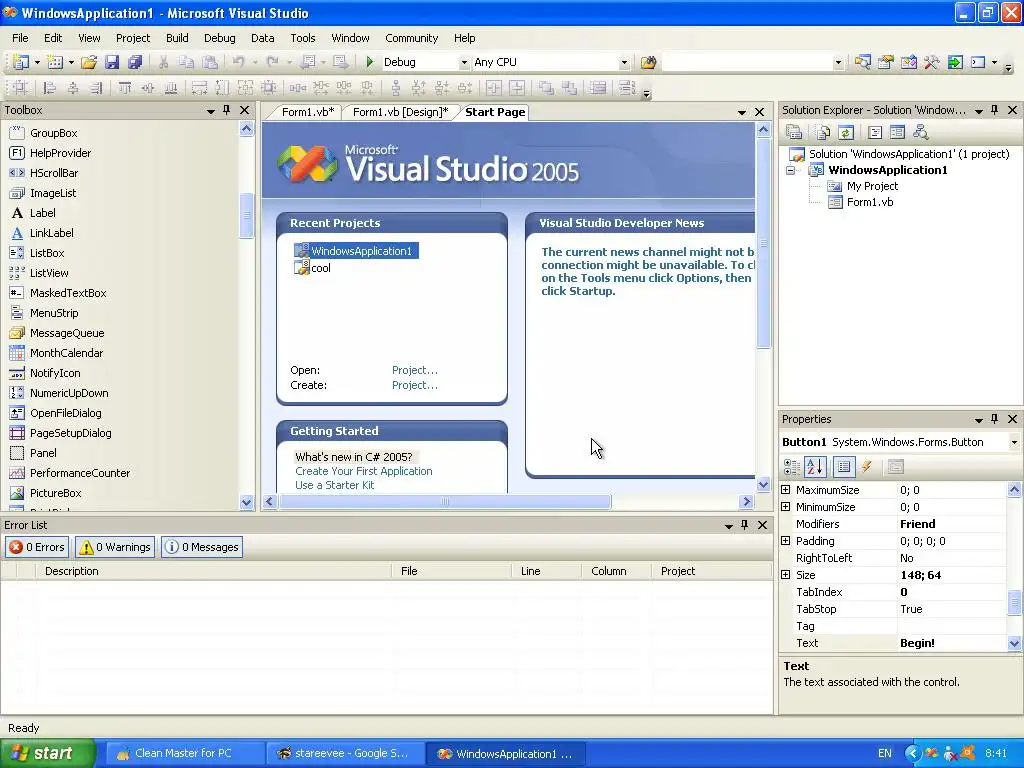This screenshot has height=768, width=1024.
Task: Click the Properties panel scrollbar thumb
Action: point(1014,602)
